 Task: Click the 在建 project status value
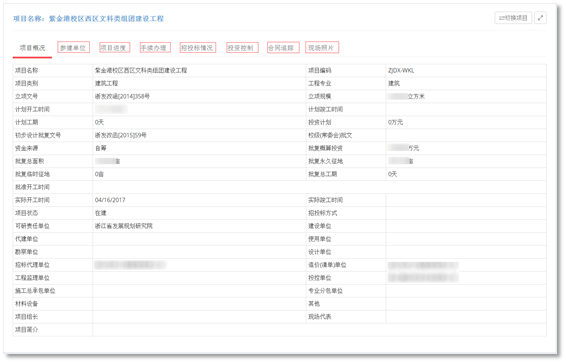[101, 213]
